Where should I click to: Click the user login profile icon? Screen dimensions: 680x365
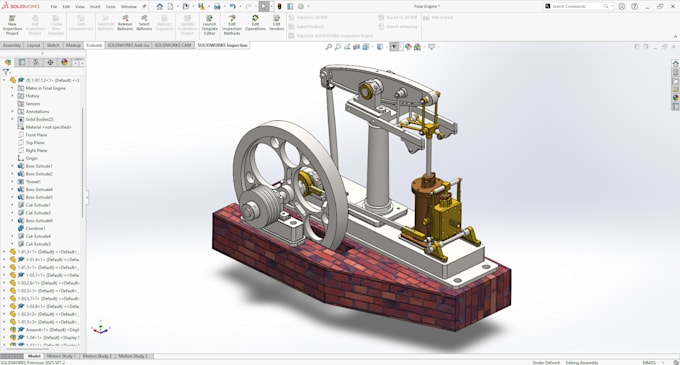(x=622, y=7)
